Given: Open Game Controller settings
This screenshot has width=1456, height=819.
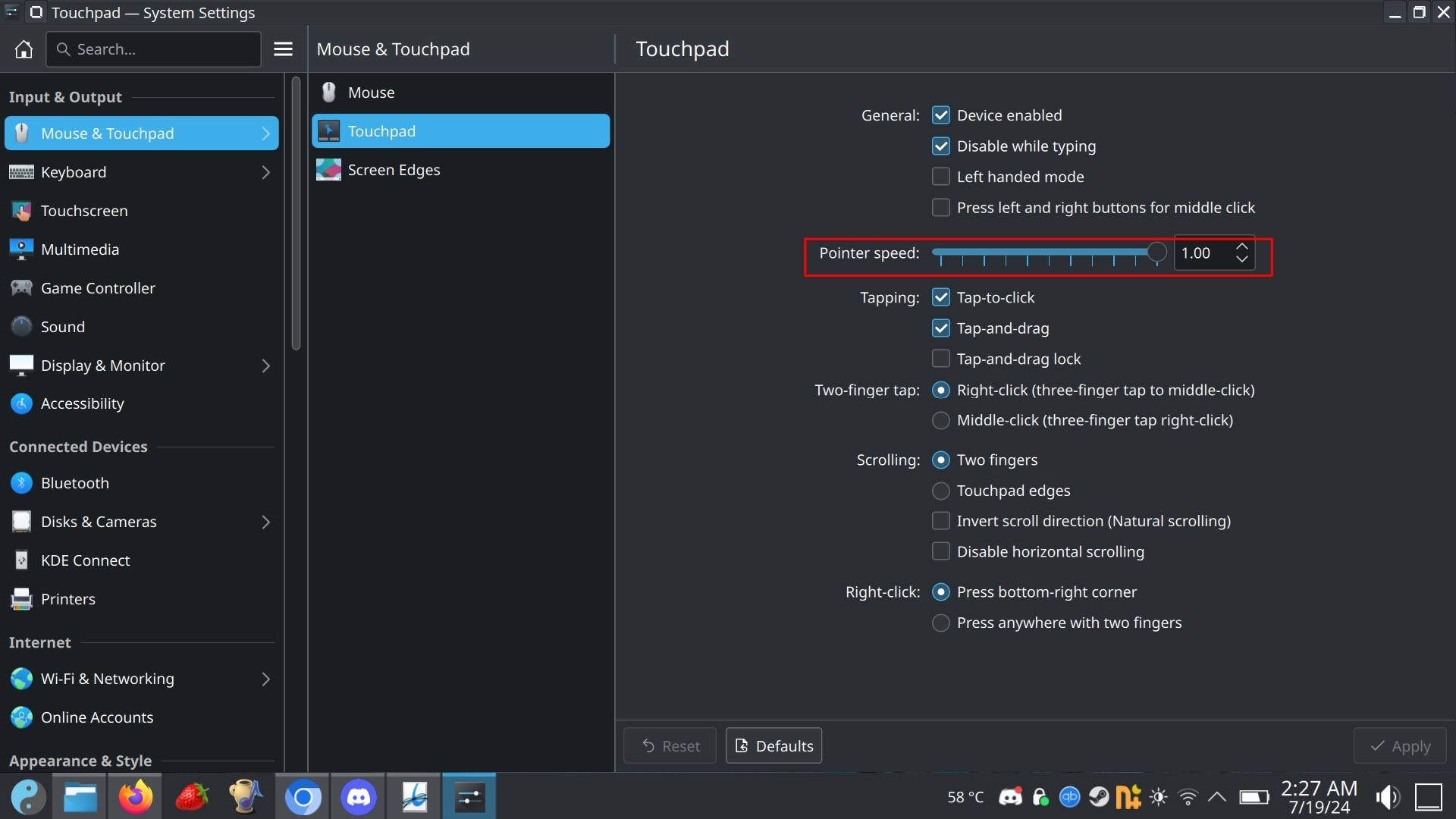Looking at the screenshot, I should (x=98, y=288).
